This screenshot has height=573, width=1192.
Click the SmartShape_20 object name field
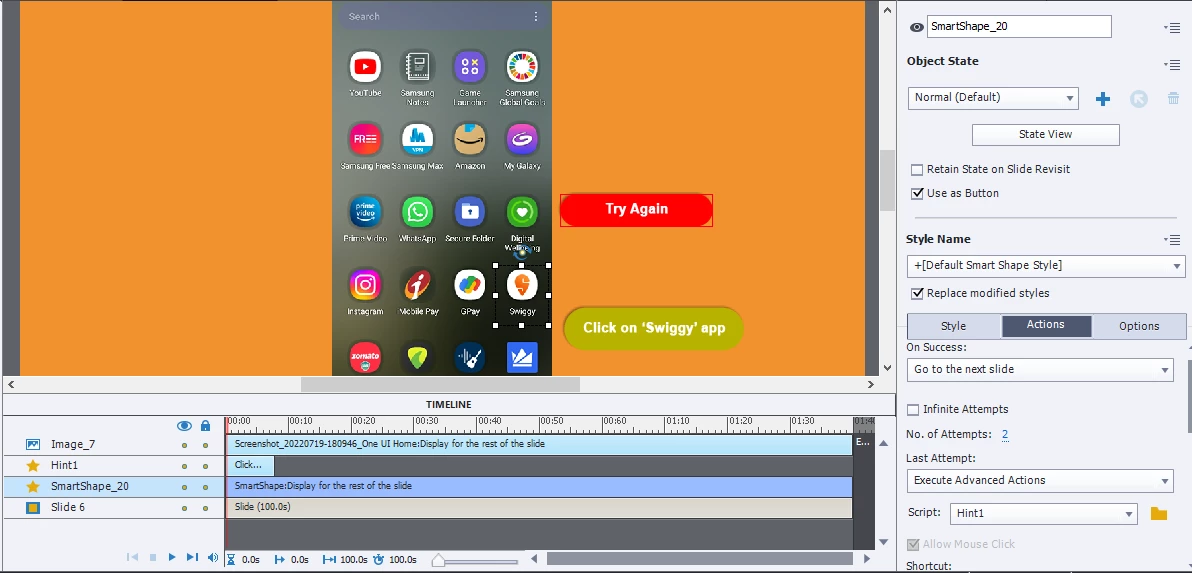point(1019,27)
